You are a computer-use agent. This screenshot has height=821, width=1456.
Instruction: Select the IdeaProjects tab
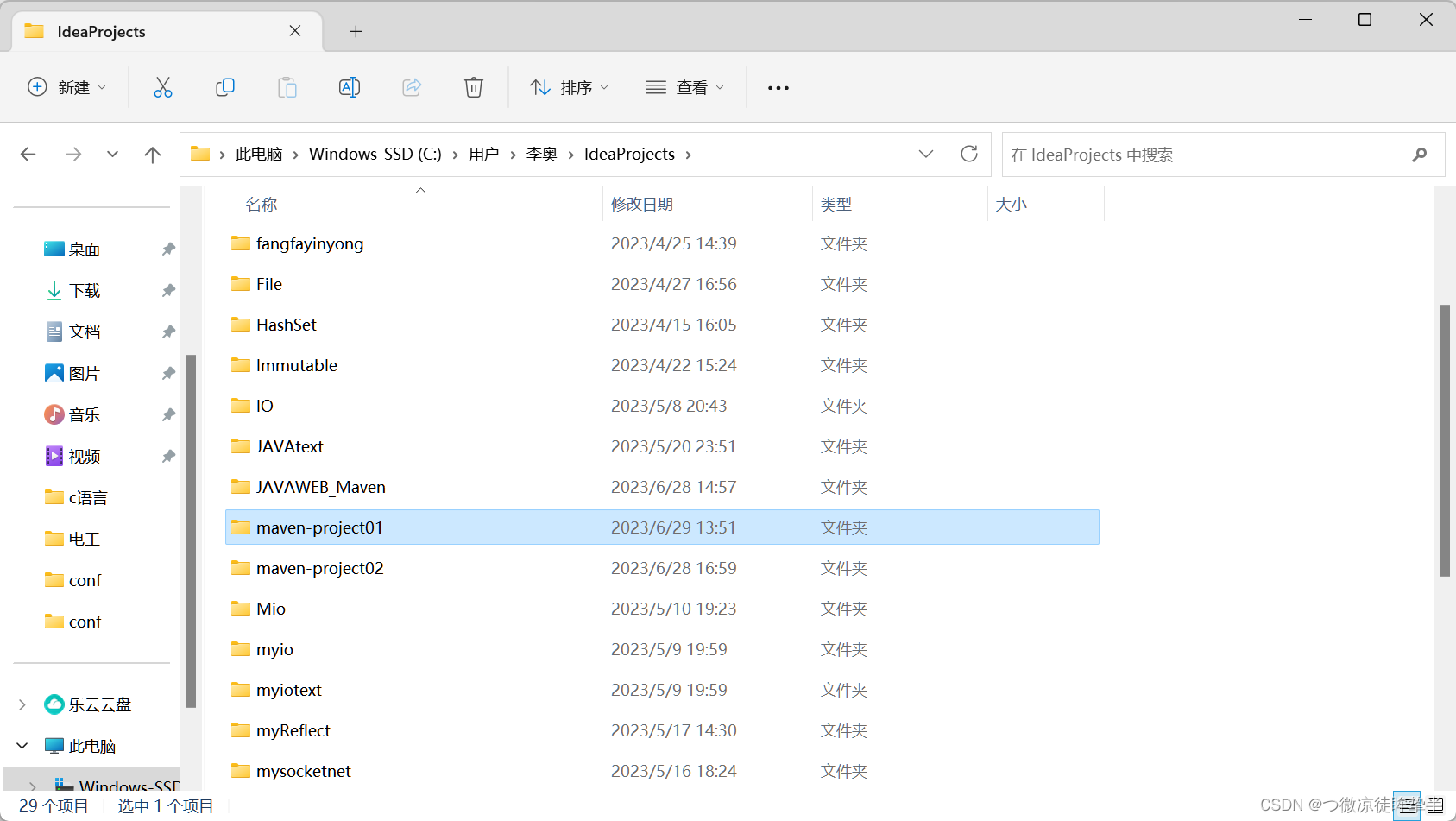click(167, 32)
